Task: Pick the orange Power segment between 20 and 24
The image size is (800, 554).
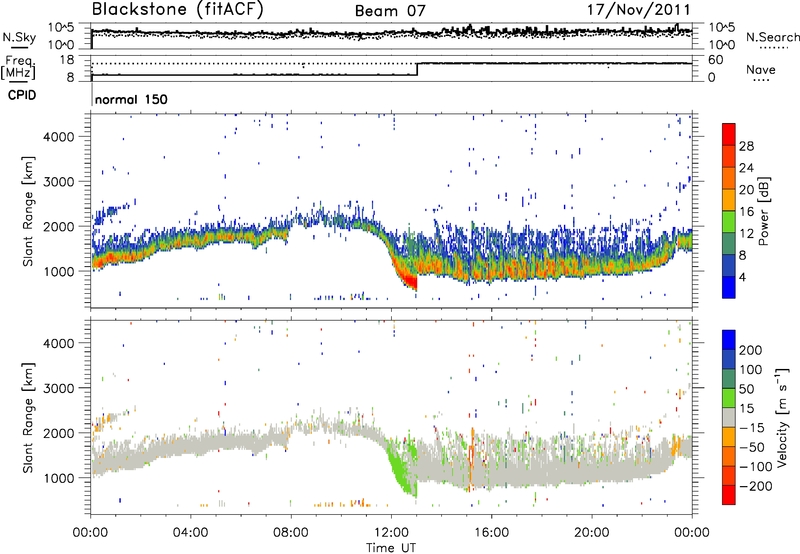Action: tap(729, 178)
